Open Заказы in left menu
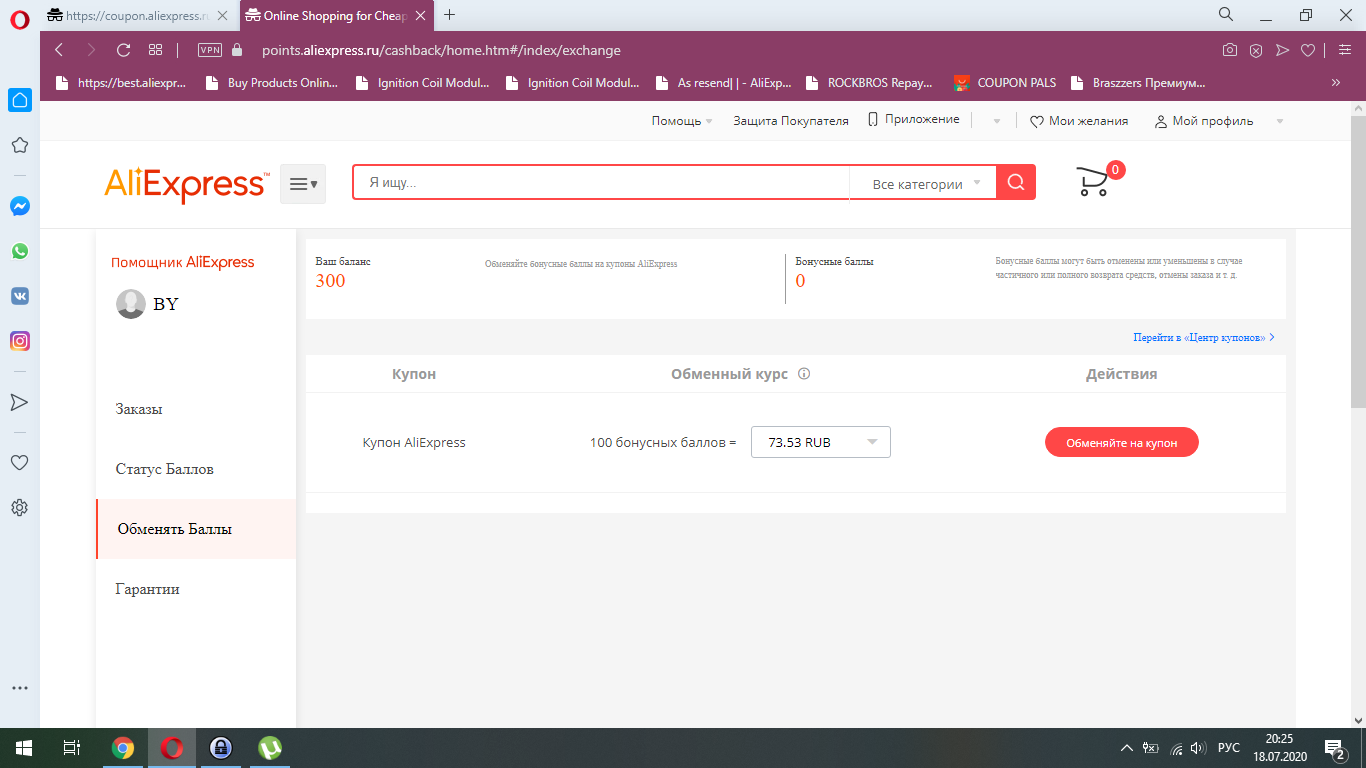The image size is (1366, 768). point(139,409)
